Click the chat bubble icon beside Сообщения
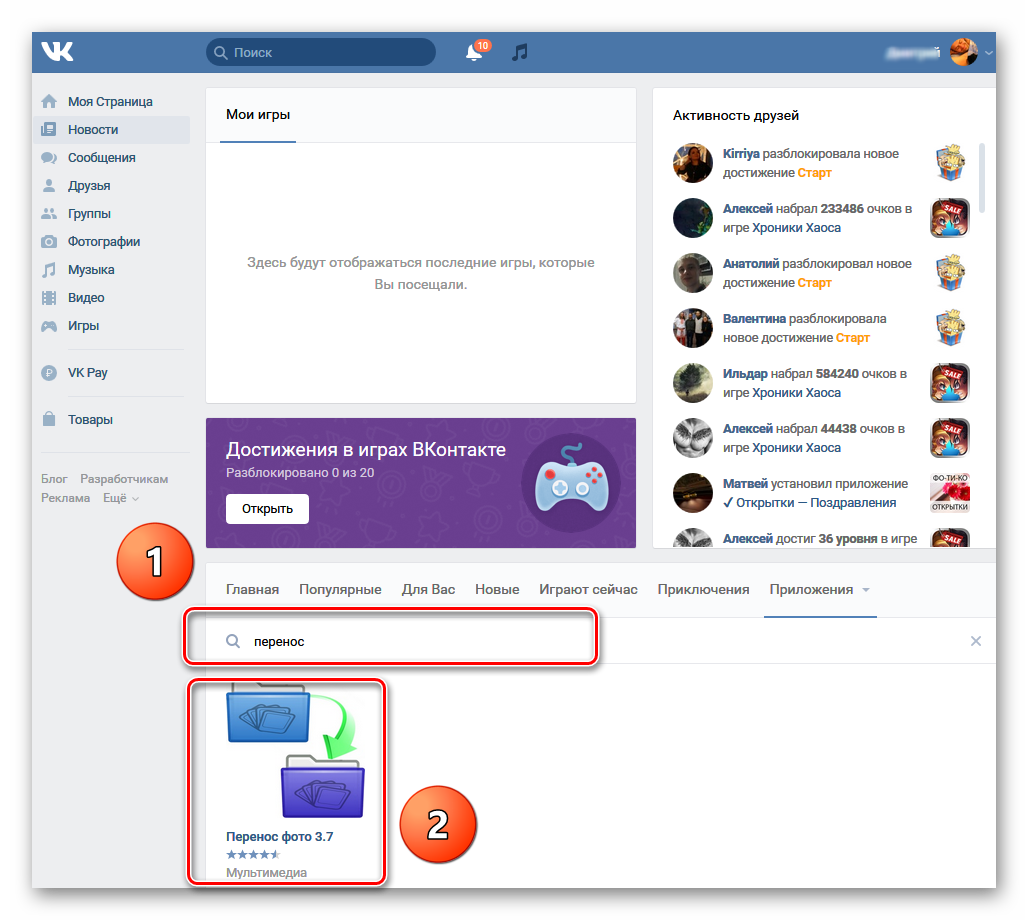The image size is (1028, 920). 49,157
